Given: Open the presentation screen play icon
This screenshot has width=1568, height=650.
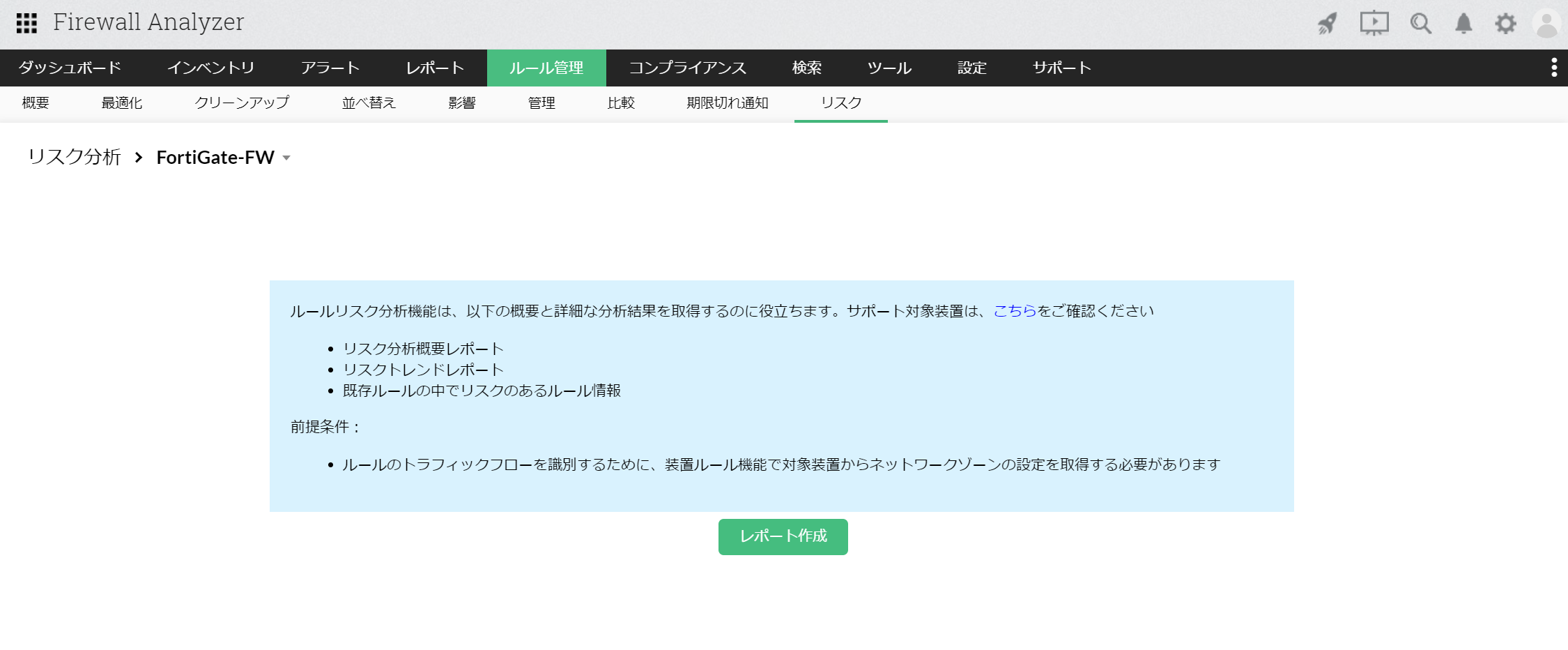Looking at the screenshot, I should click(x=1374, y=24).
